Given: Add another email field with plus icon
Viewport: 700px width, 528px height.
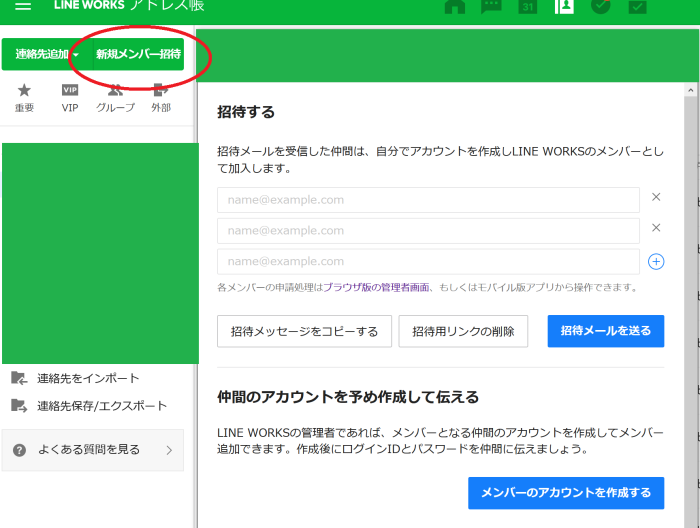Looking at the screenshot, I should pyautogui.click(x=656, y=262).
